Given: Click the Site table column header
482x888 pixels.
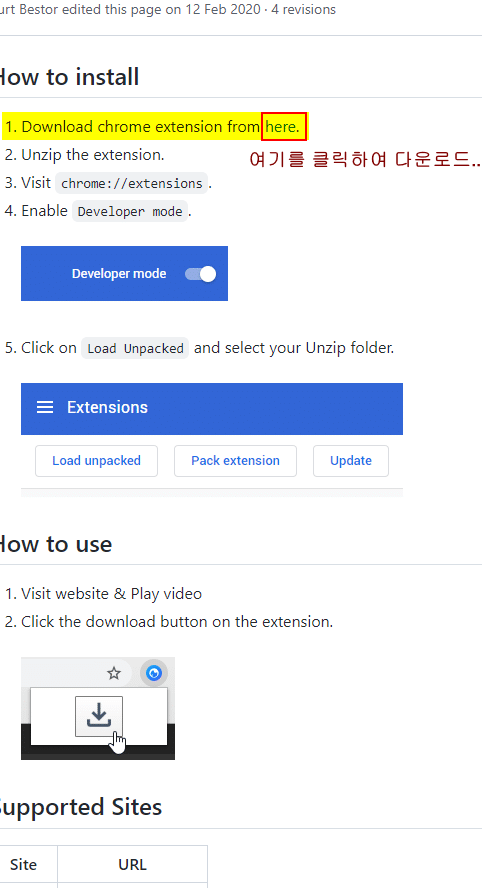Looking at the screenshot, I should 24,865.
